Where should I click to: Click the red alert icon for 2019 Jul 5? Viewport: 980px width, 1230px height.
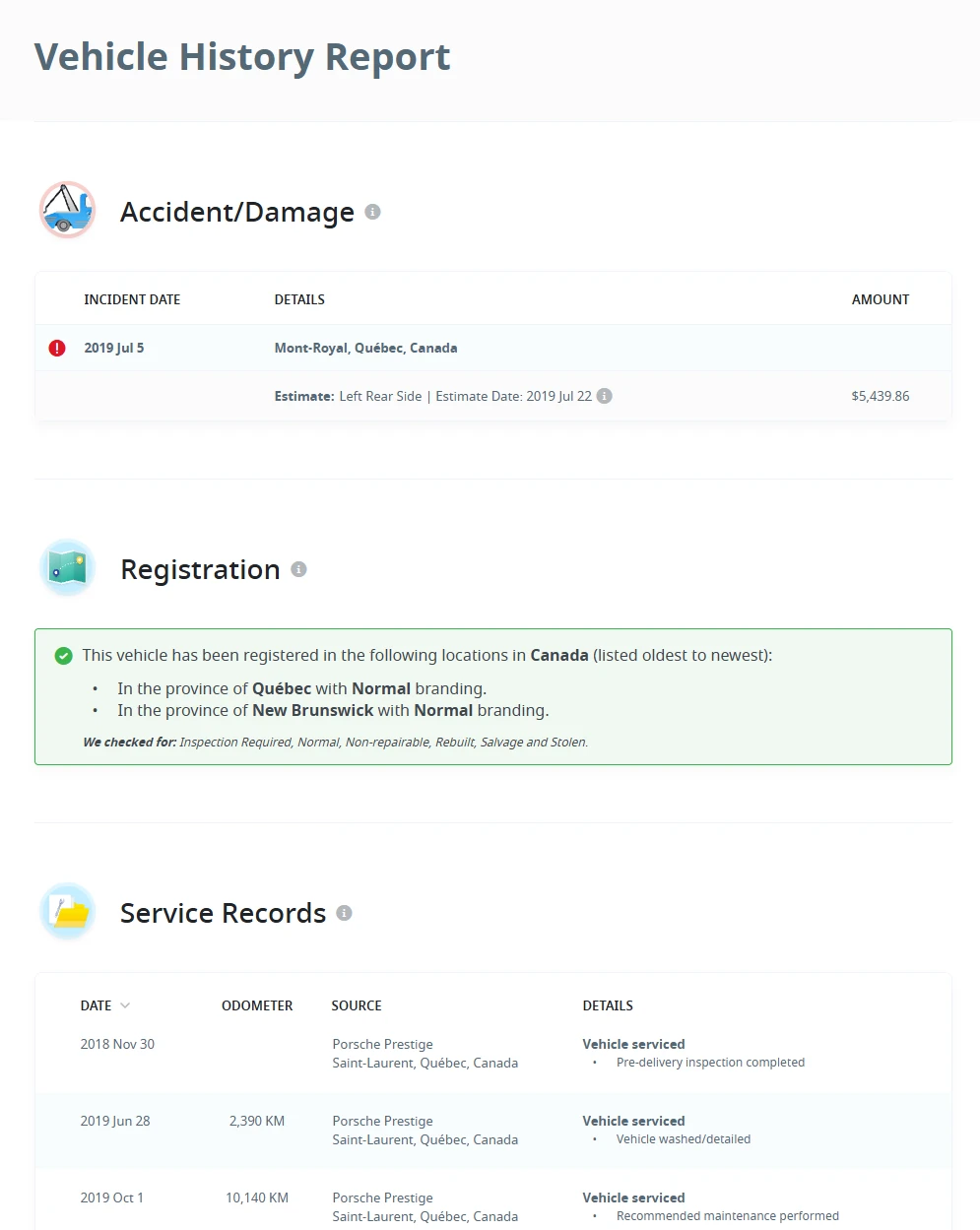[57, 348]
